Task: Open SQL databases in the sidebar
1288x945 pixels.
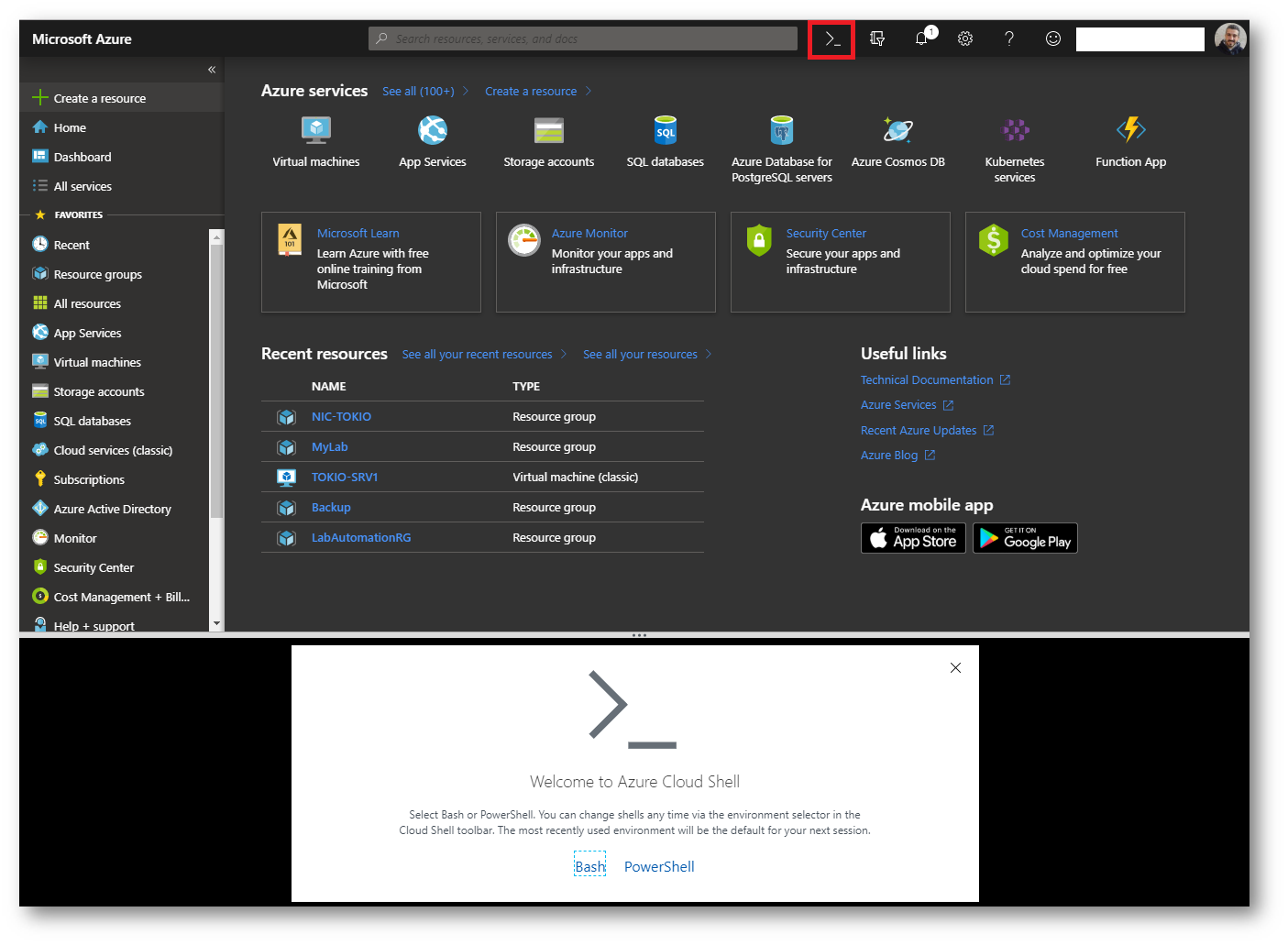Action: (x=115, y=421)
